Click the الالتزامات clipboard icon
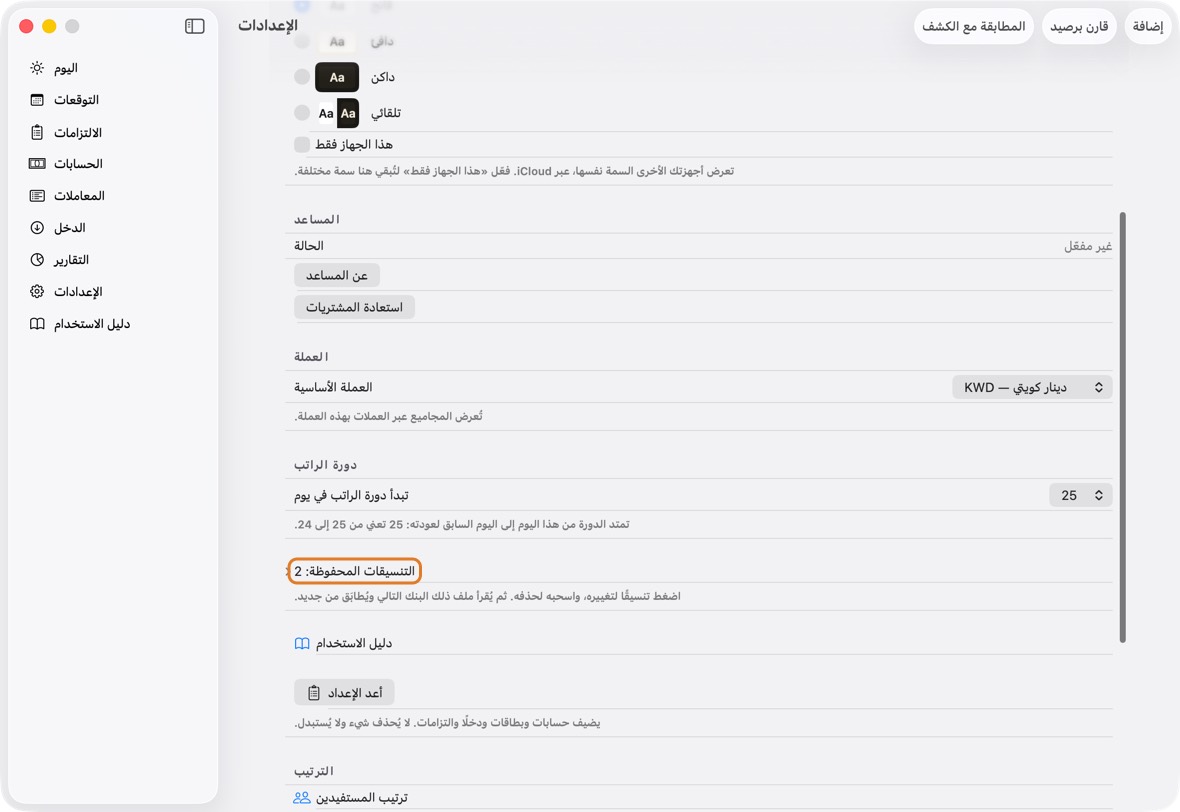 click(37, 132)
